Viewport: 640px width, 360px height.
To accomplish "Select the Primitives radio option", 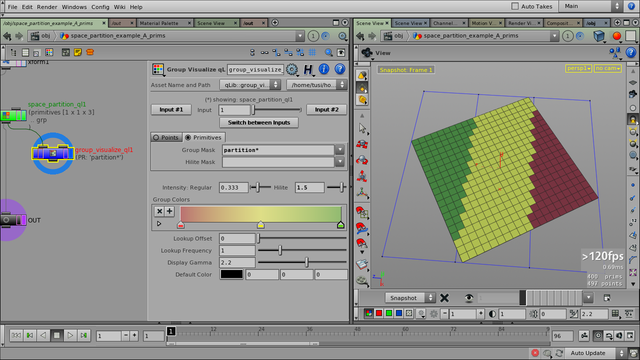I will click(x=203, y=138).
